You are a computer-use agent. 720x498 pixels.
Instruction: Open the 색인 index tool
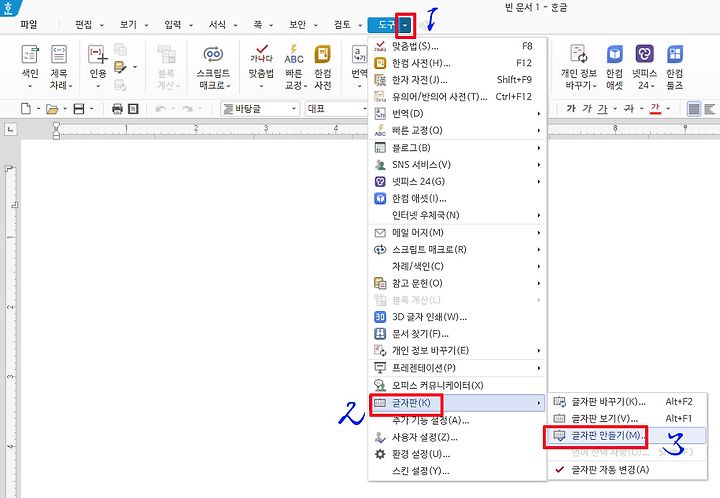pos(30,66)
